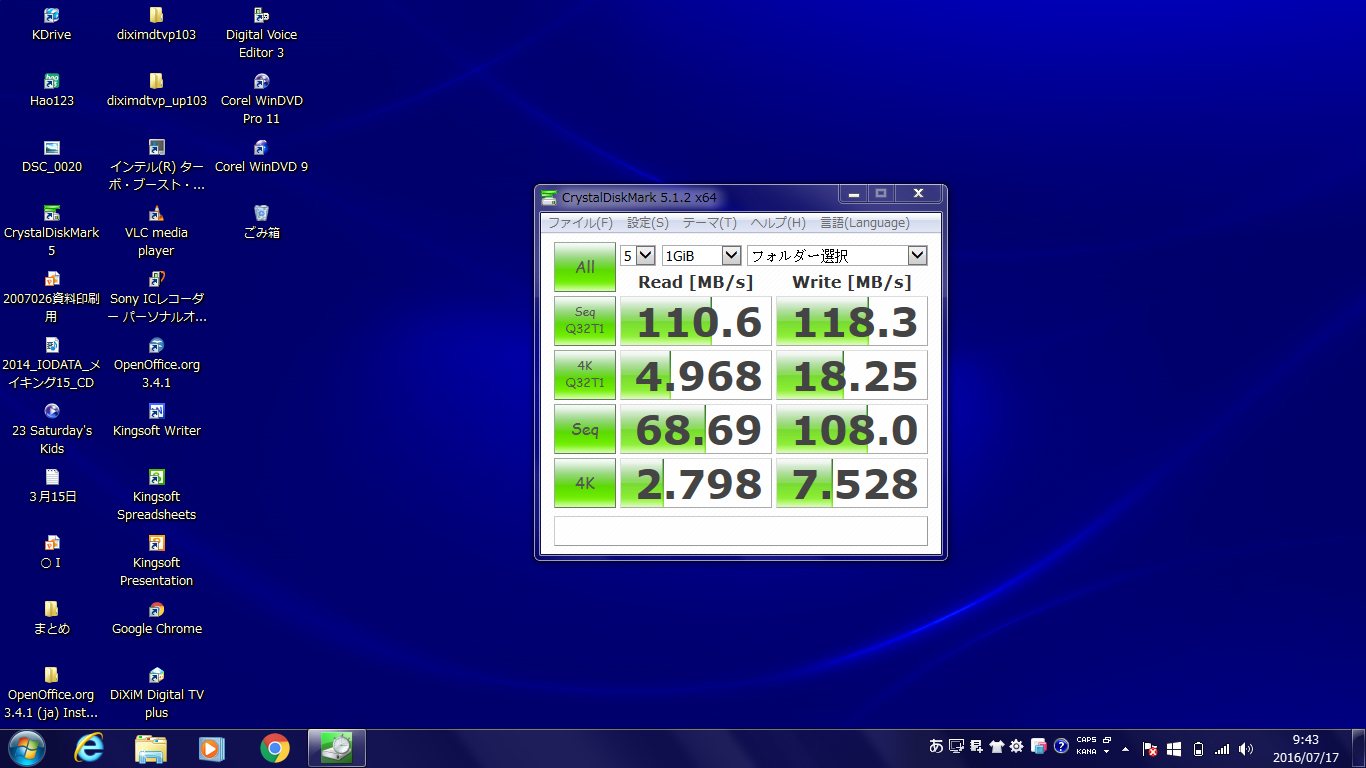Viewport: 1366px width, 768px height.
Task: Select the Kingsoft Presentation shortcut
Action: [156, 561]
